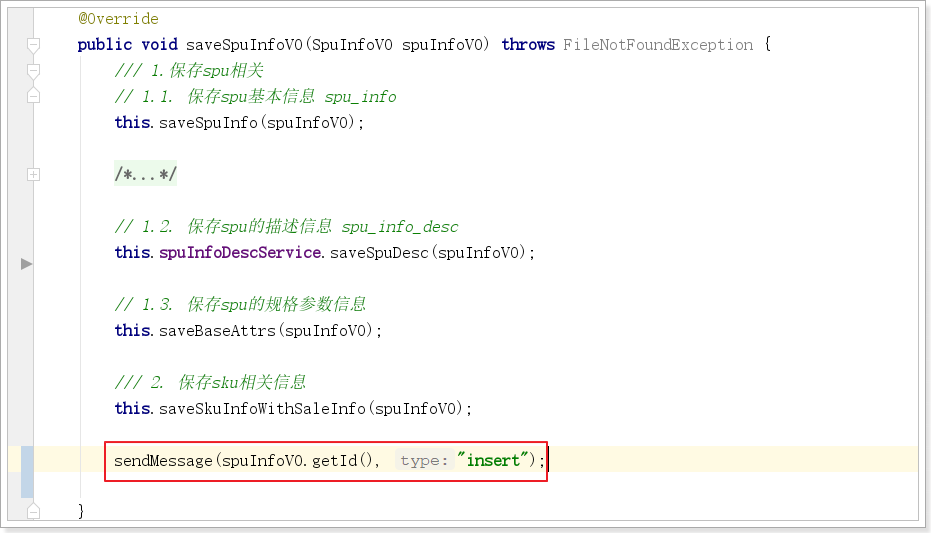Screen dimensions: 931x533
Task: Toggle fold beside '1.保存spu相关' comment
Action: (33, 71)
